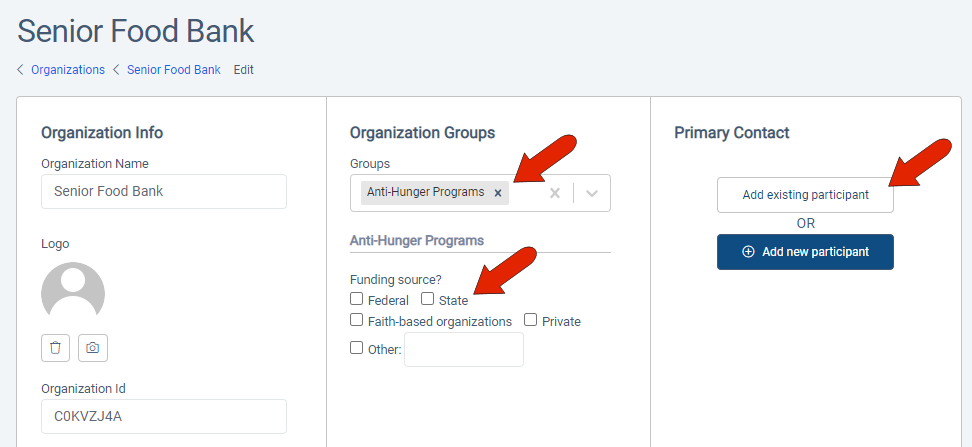Delete the organization logo with trash icon

[55, 348]
